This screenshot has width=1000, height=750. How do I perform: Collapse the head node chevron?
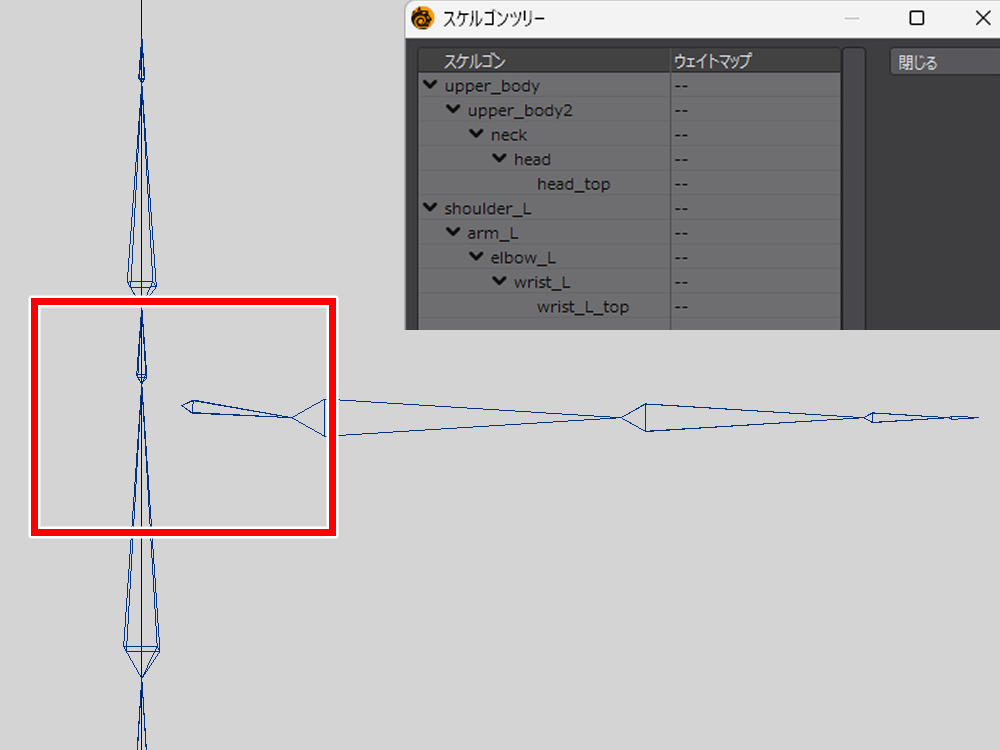pyautogui.click(x=499, y=158)
